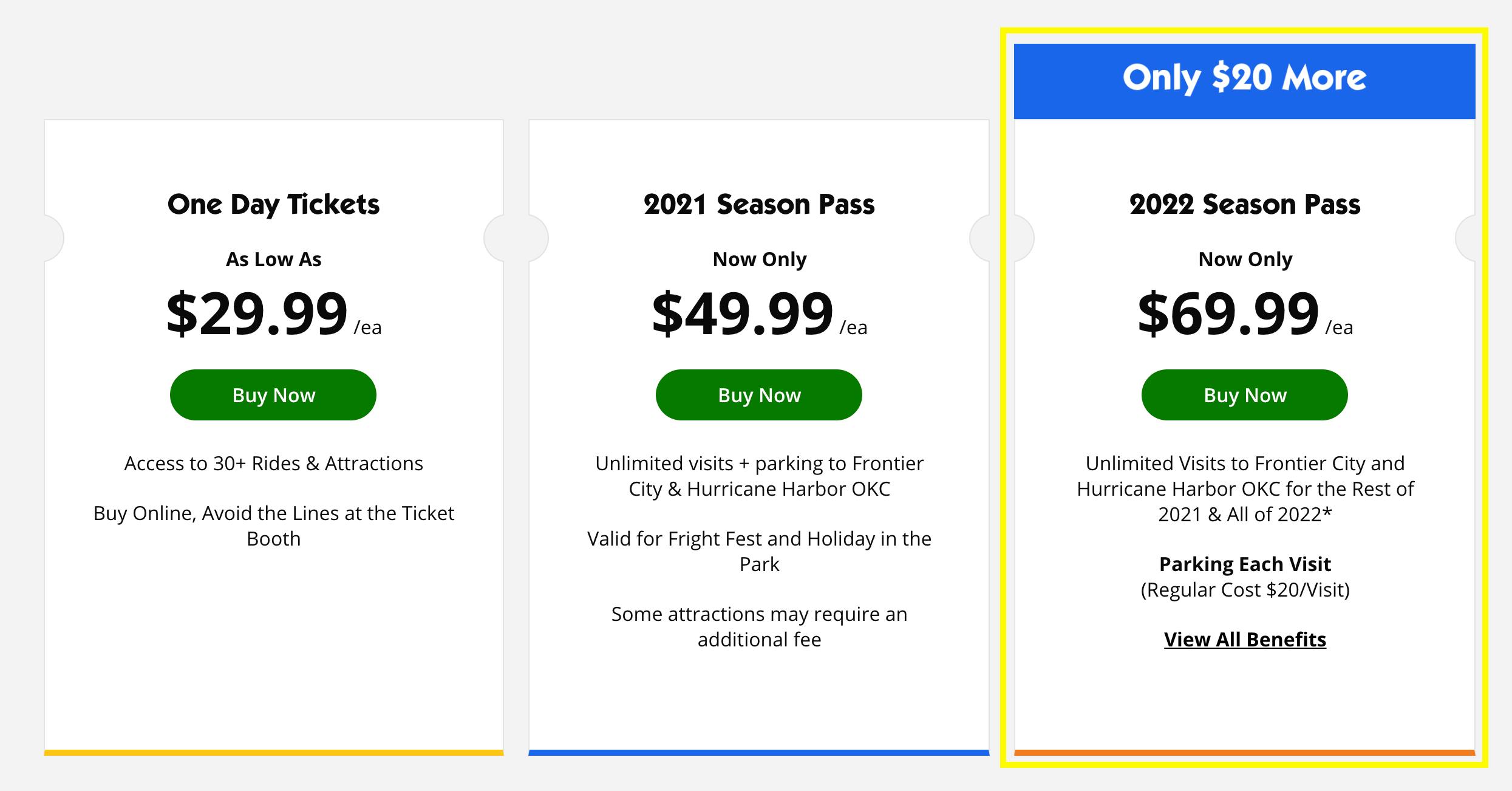Click the 2021 Season Pass title
The height and width of the screenshot is (791, 1512).
(x=759, y=204)
